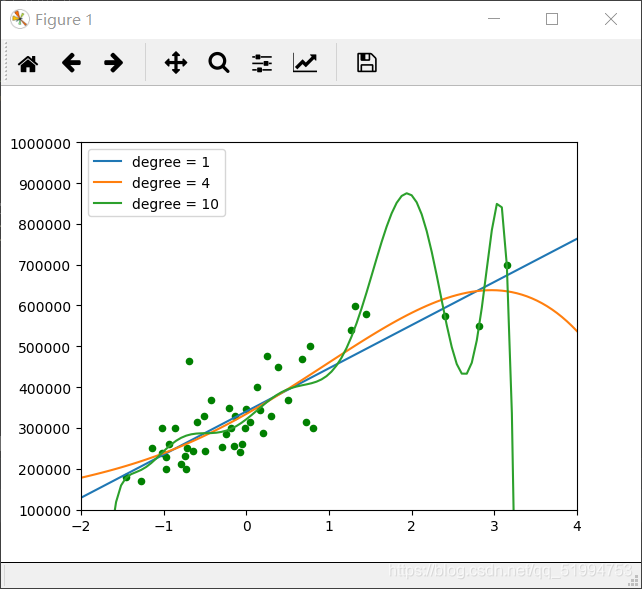Click the y-axis label 1000000
Viewport: 642px width, 589px height.
point(41,144)
